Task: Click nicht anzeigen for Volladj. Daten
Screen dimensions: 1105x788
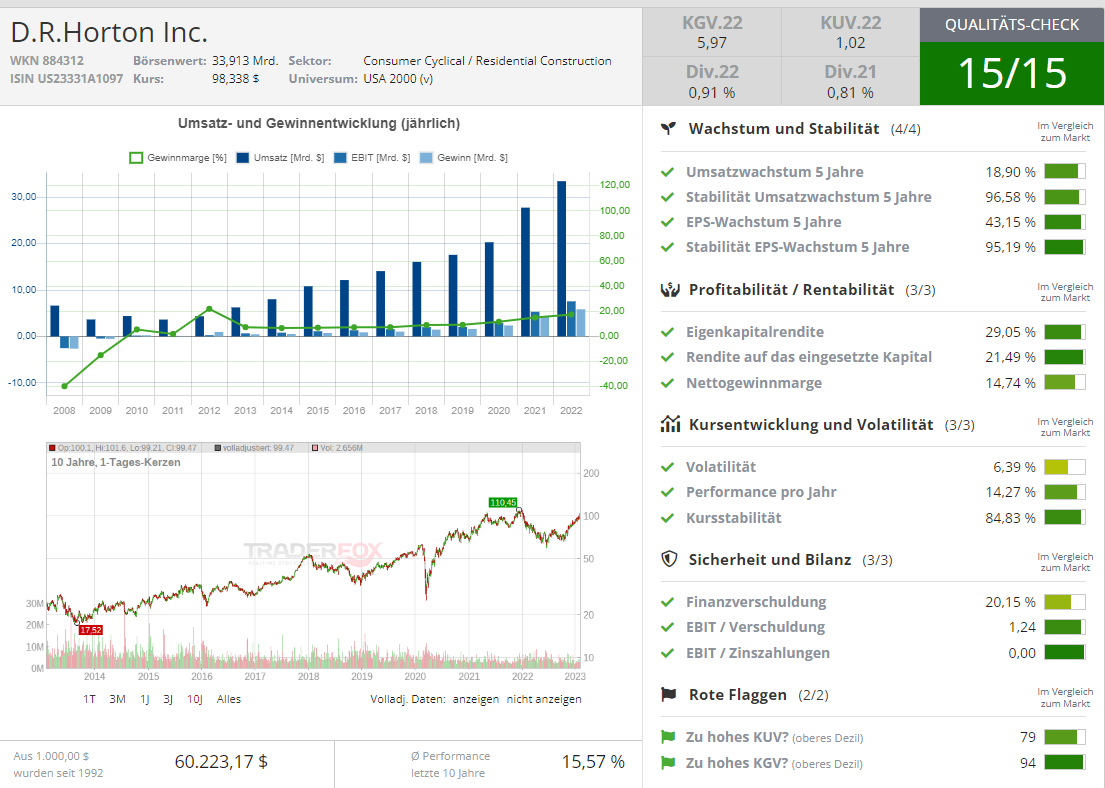Action: coord(543,699)
